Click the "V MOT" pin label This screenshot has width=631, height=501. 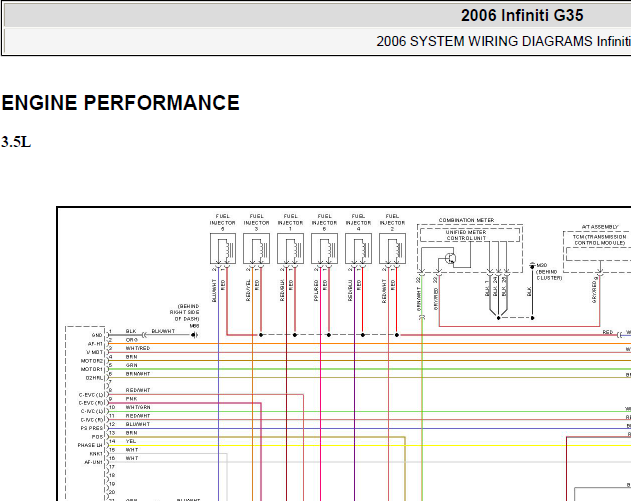coord(95,353)
